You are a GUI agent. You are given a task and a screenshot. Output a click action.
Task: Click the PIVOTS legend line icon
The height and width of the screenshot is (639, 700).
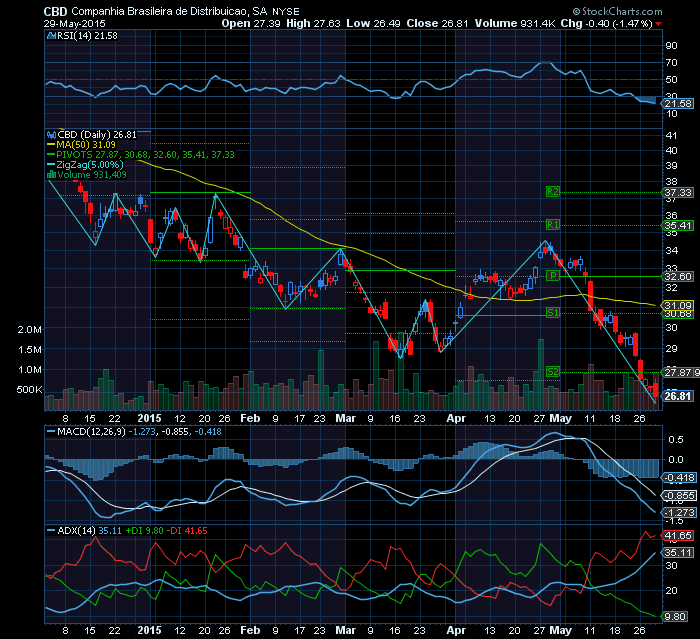[51, 153]
